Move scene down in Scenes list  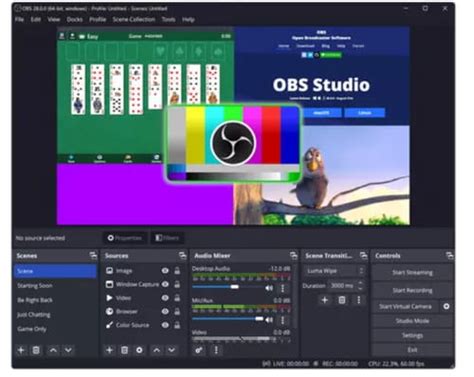[x=68, y=350]
